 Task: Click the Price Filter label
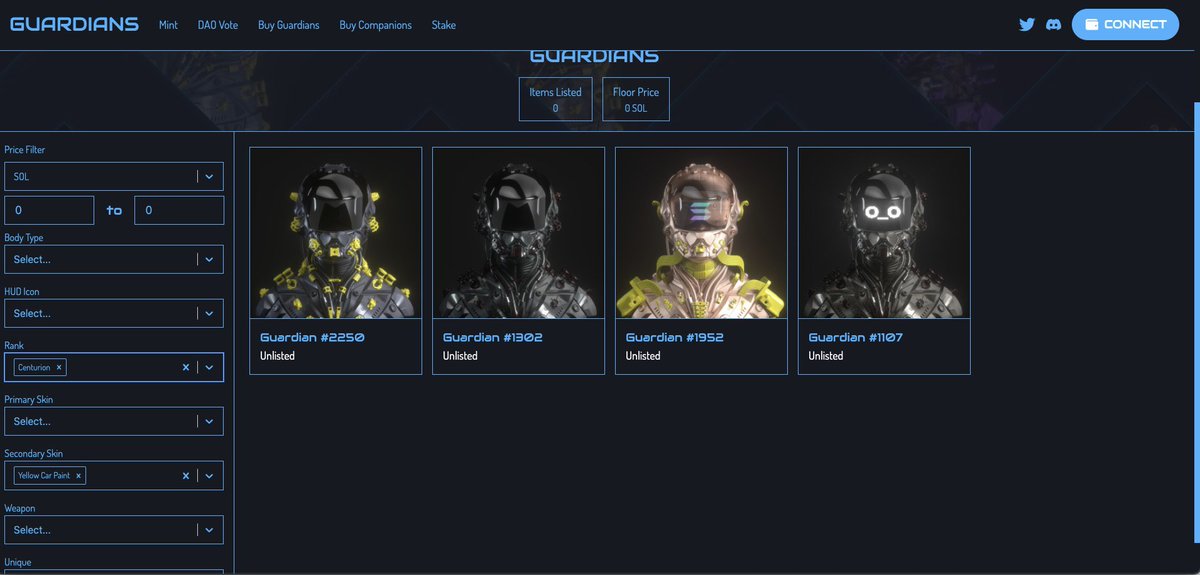point(25,150)
